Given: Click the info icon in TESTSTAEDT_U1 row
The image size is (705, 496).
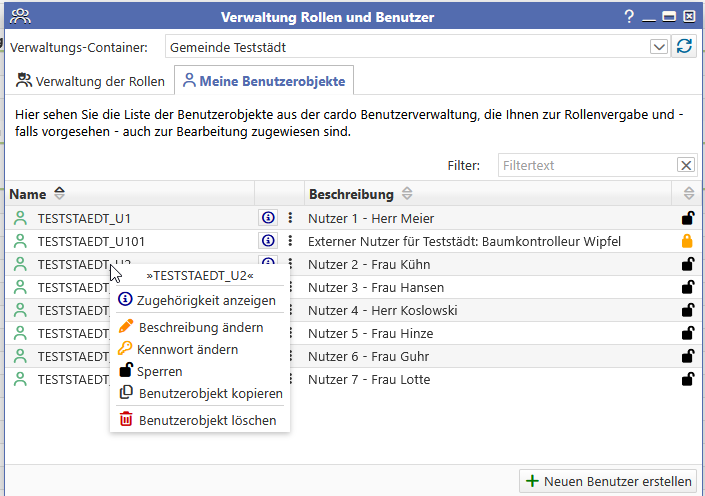Looking at the screenshot, I should coord(267,218).
